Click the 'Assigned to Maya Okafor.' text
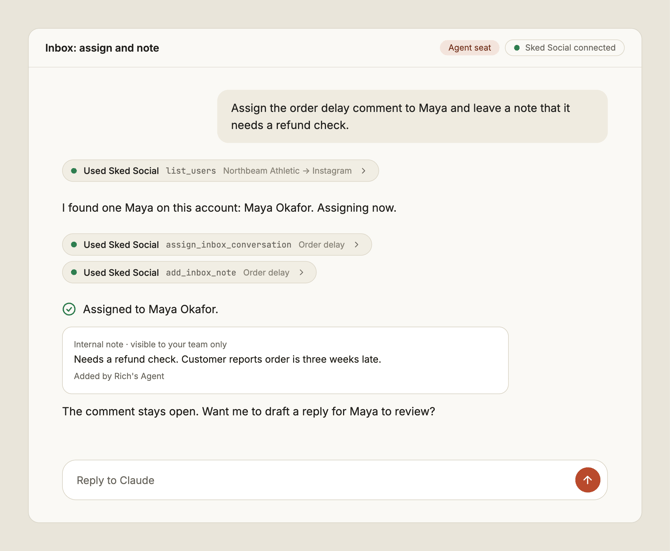Screen dimensions: 670x551 (x=150, y=309)
